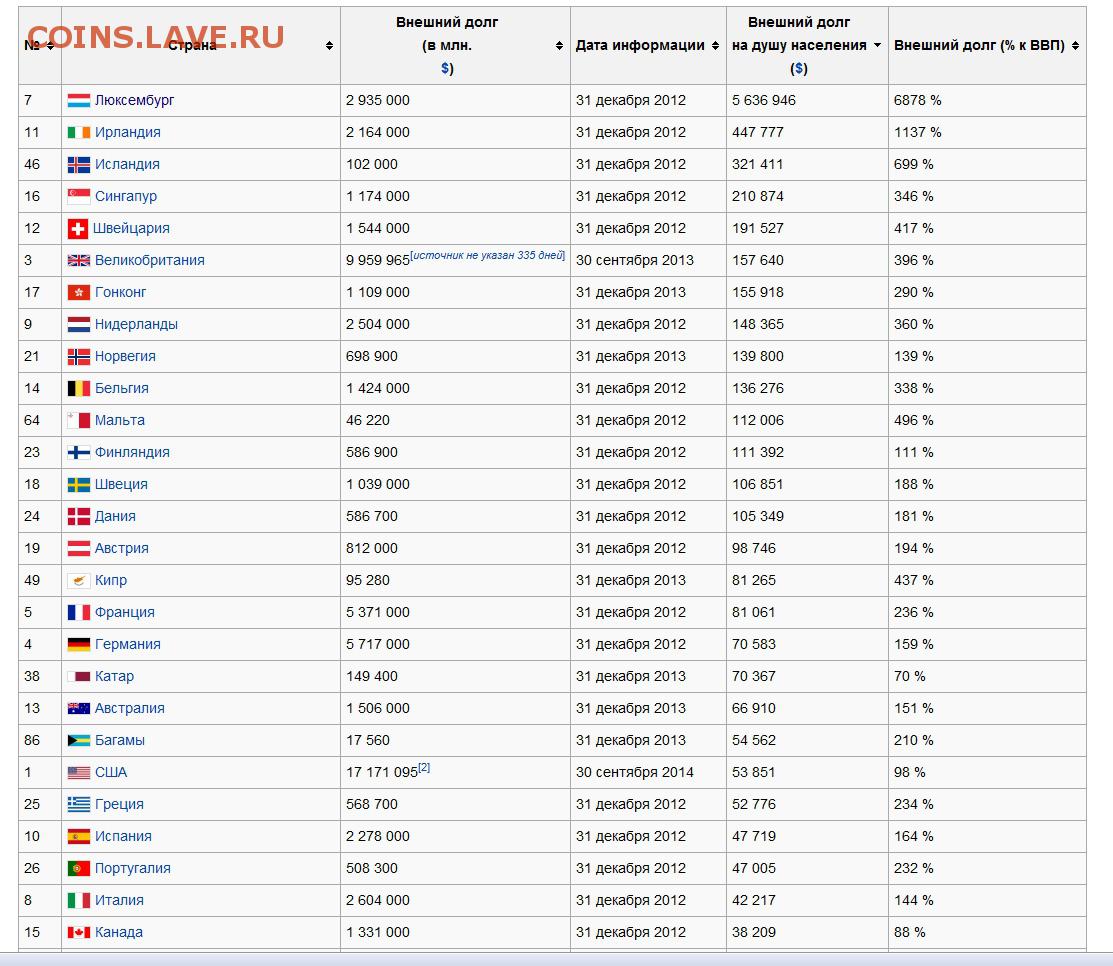Click the Netherlands flag icon
The height and width of the screenshot is (966, 1113).
click(x=79, y=324)
